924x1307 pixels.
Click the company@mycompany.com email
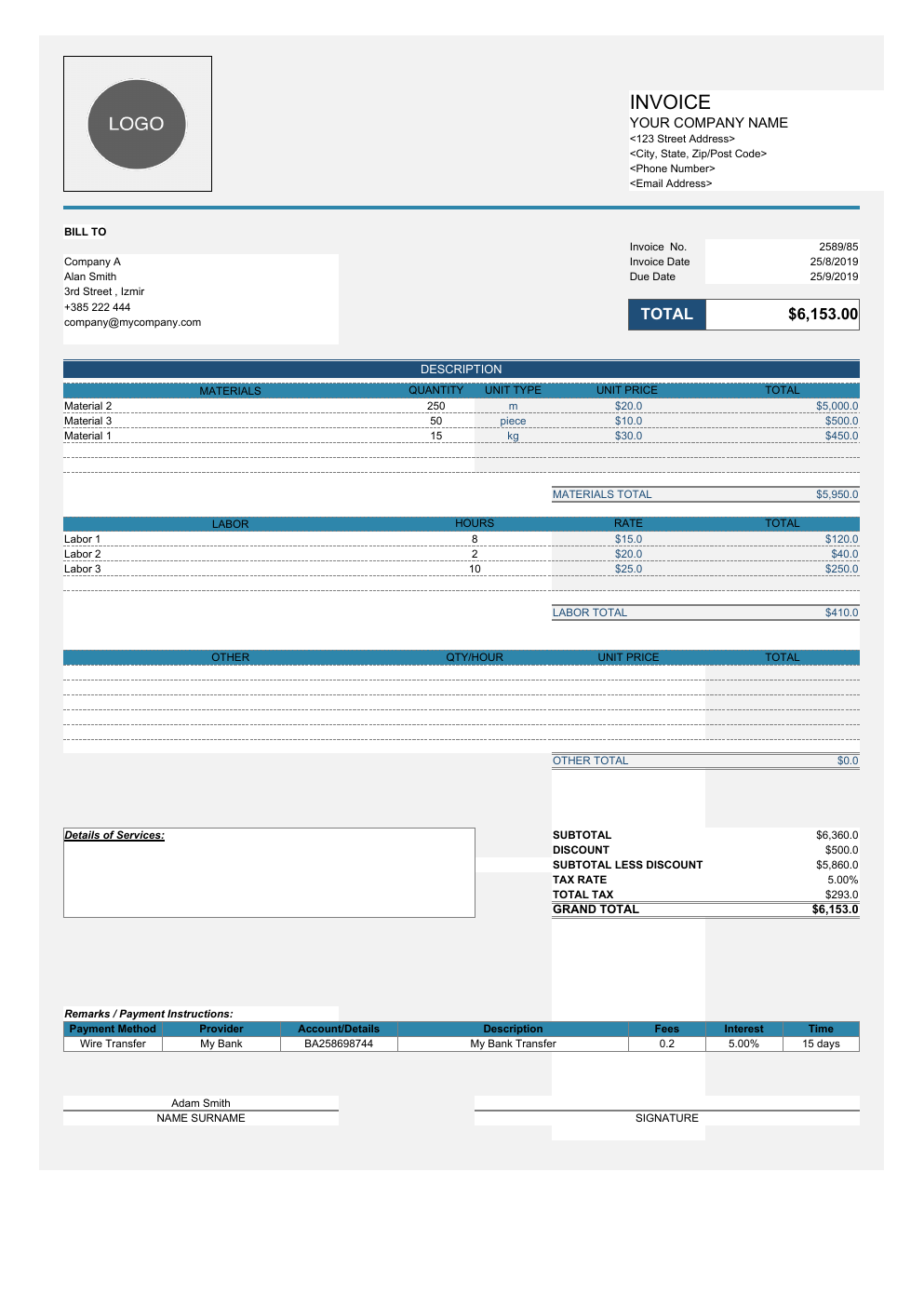[132, 322]
